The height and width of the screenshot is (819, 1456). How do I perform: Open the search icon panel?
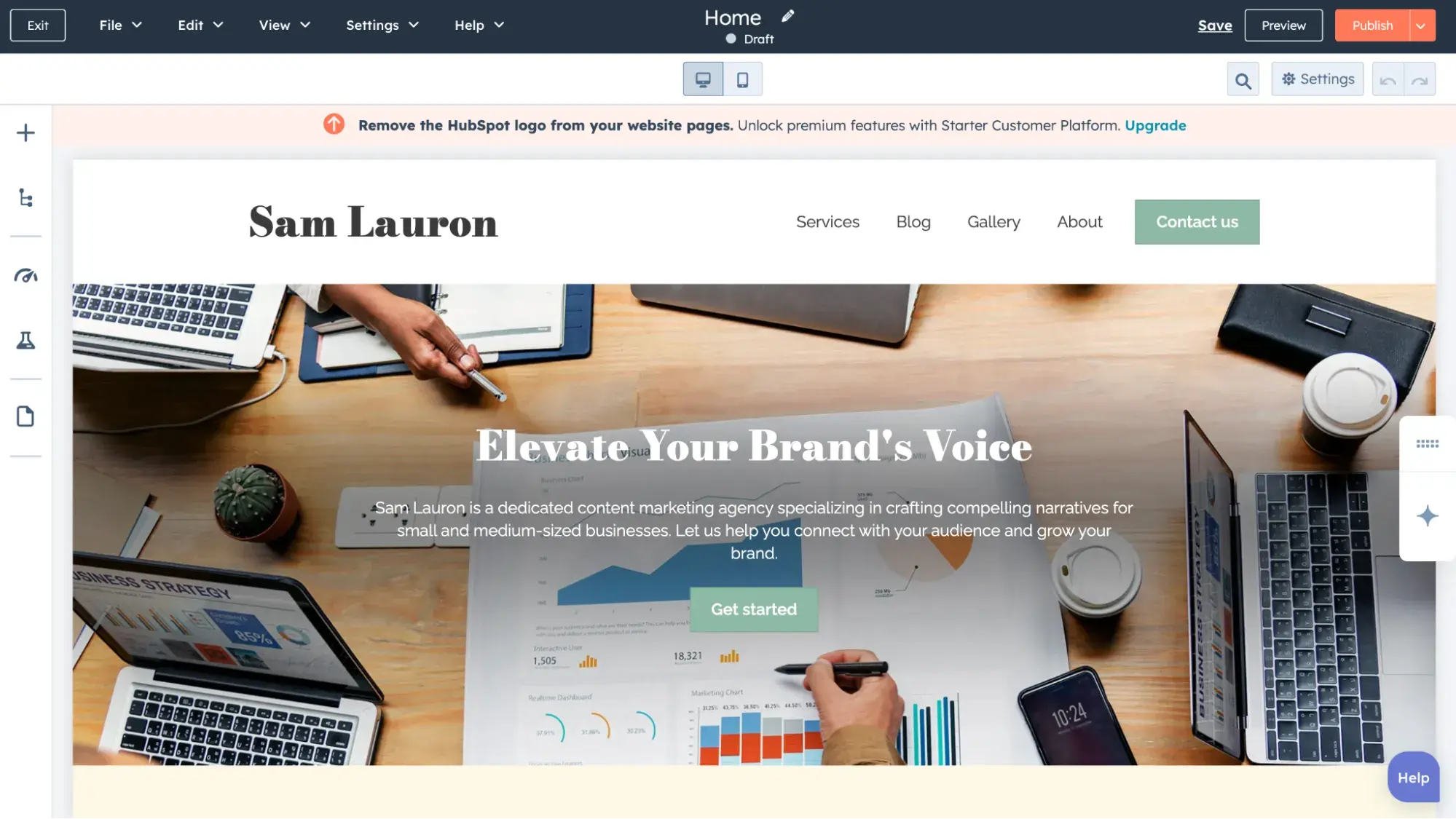pos(1243,78)
